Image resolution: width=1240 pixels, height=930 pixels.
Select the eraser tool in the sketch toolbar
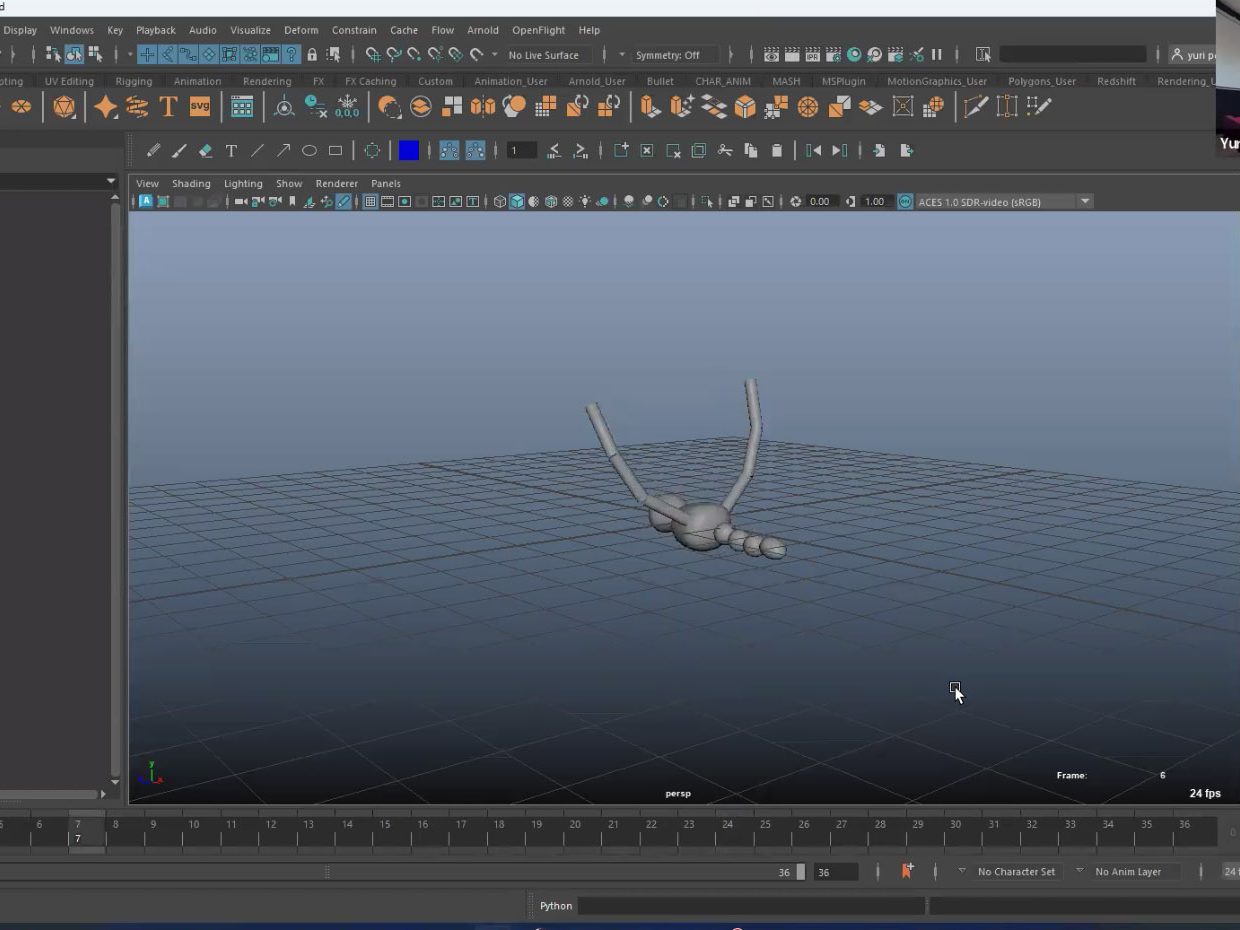coord(205,151)
